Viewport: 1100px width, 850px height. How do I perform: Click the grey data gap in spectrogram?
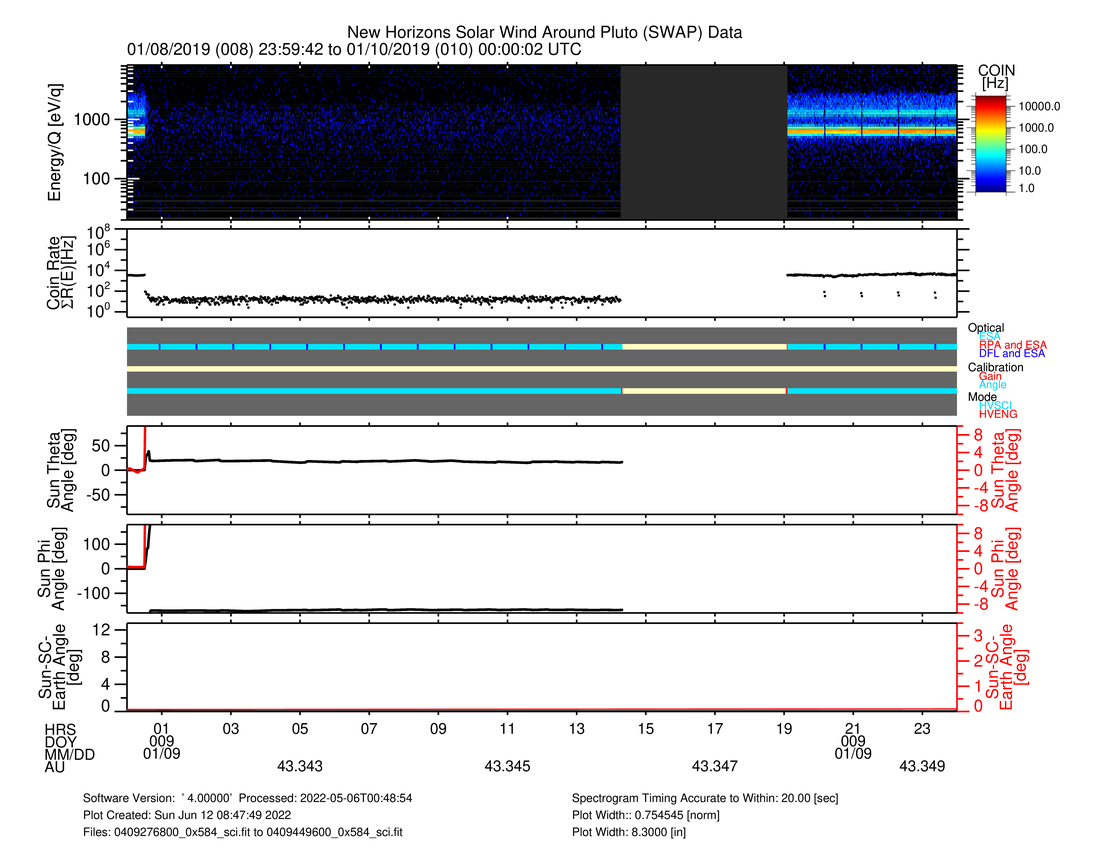pos(703,142)
